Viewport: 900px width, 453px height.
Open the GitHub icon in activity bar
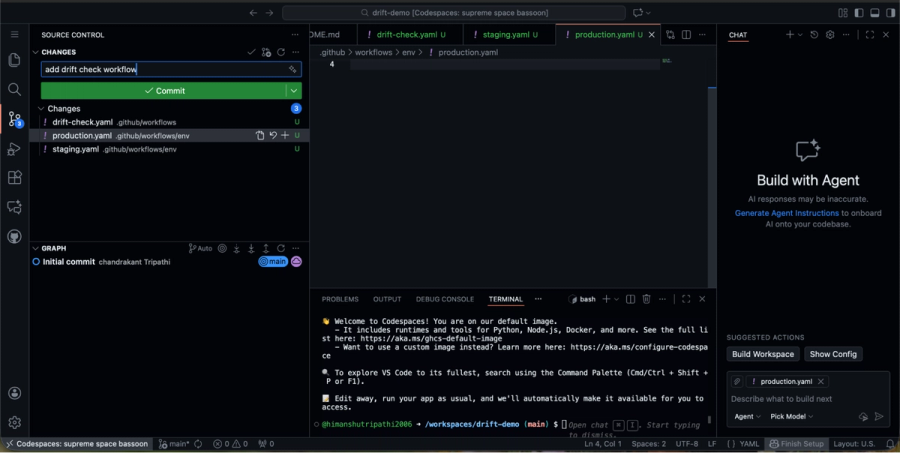[14, 237]
